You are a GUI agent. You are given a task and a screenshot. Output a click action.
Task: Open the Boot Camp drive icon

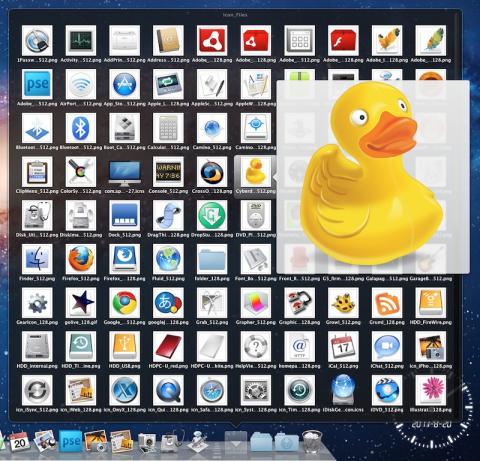pyautogui.click(x=125, y=128)
